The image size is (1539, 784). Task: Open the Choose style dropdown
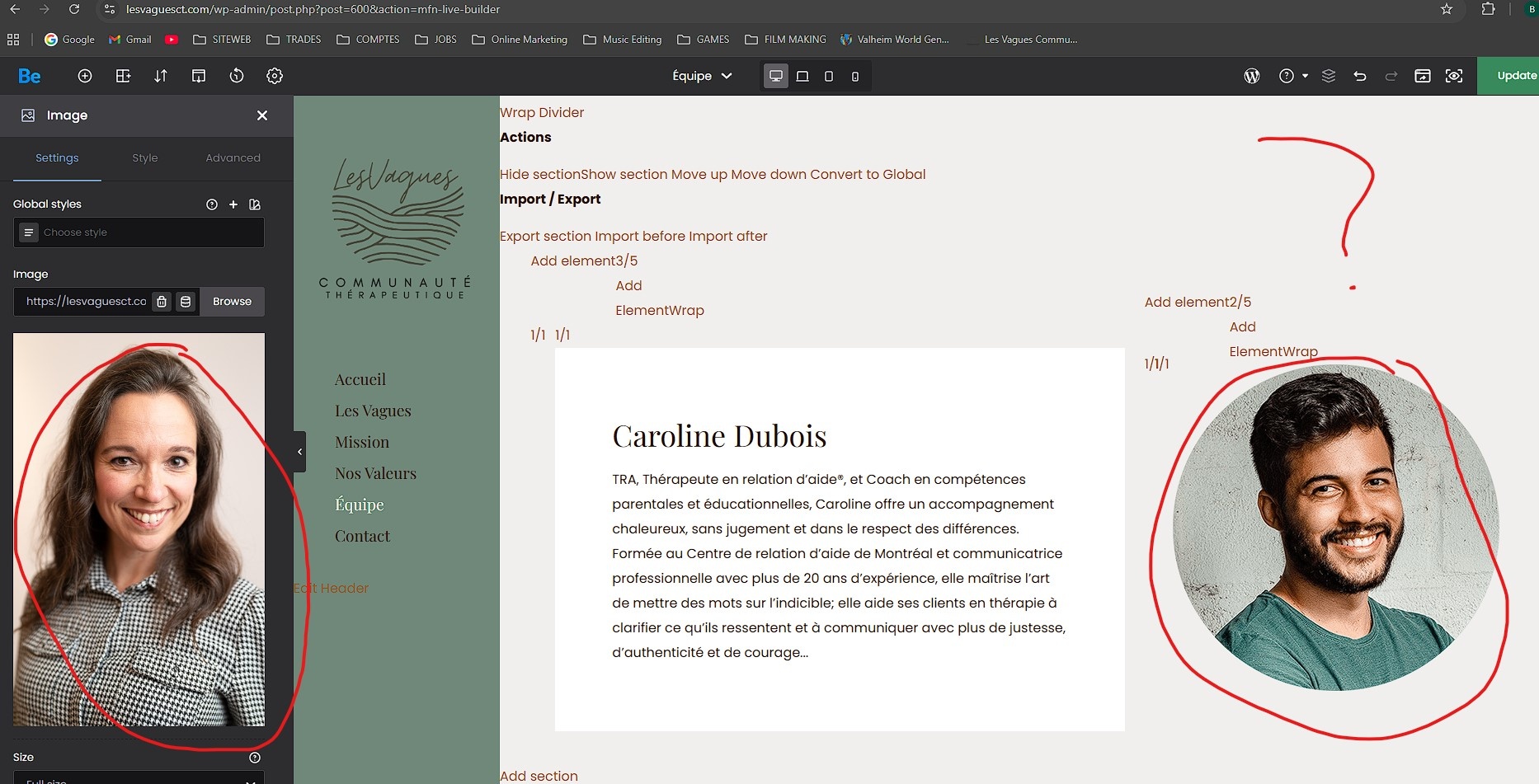click(139, 232)
